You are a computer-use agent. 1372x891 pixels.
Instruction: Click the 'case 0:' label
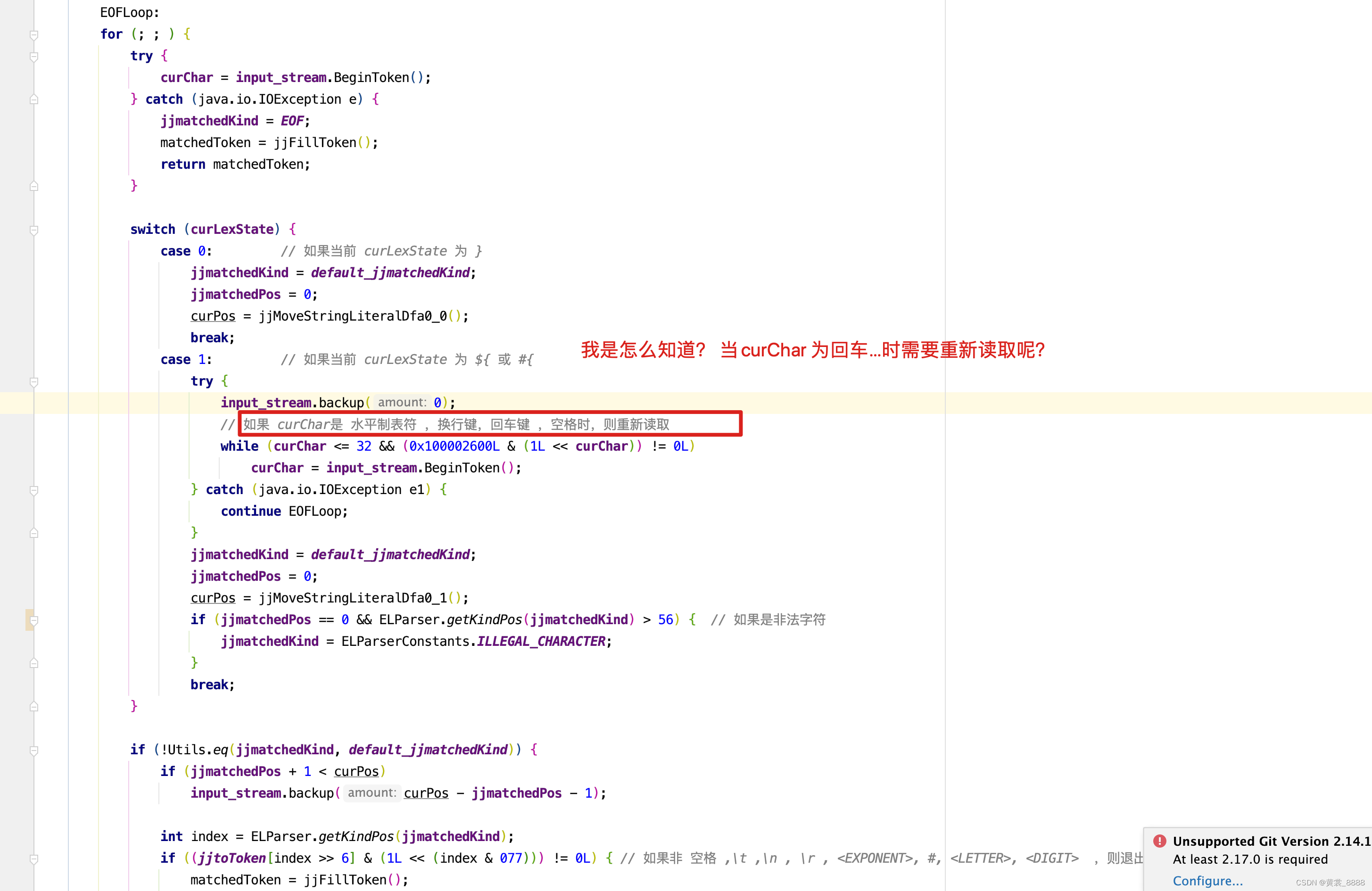point(186,251)
